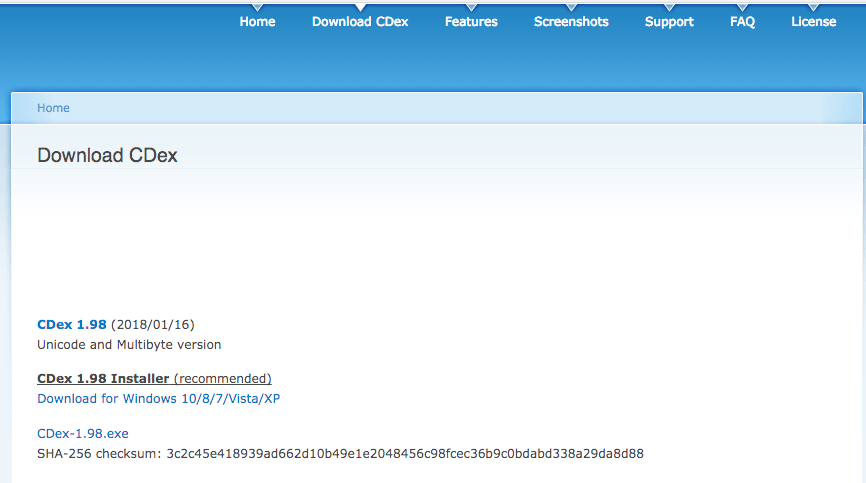Screen dimensions: 866x483
Task: Select the SHA-256 checksum hash text
Action: (x=405, y=454)
